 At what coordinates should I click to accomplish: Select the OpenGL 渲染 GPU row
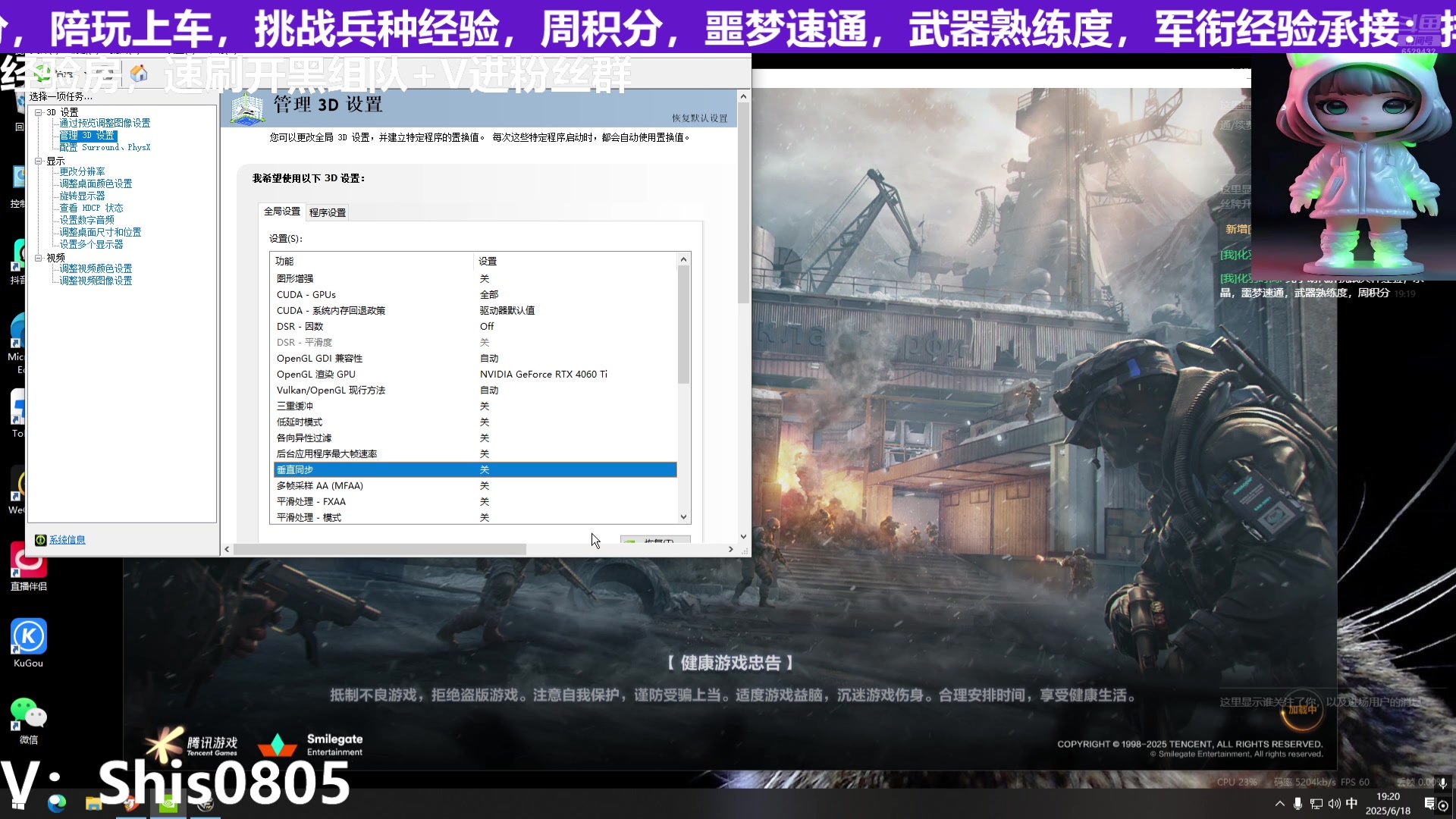point(475,374)
